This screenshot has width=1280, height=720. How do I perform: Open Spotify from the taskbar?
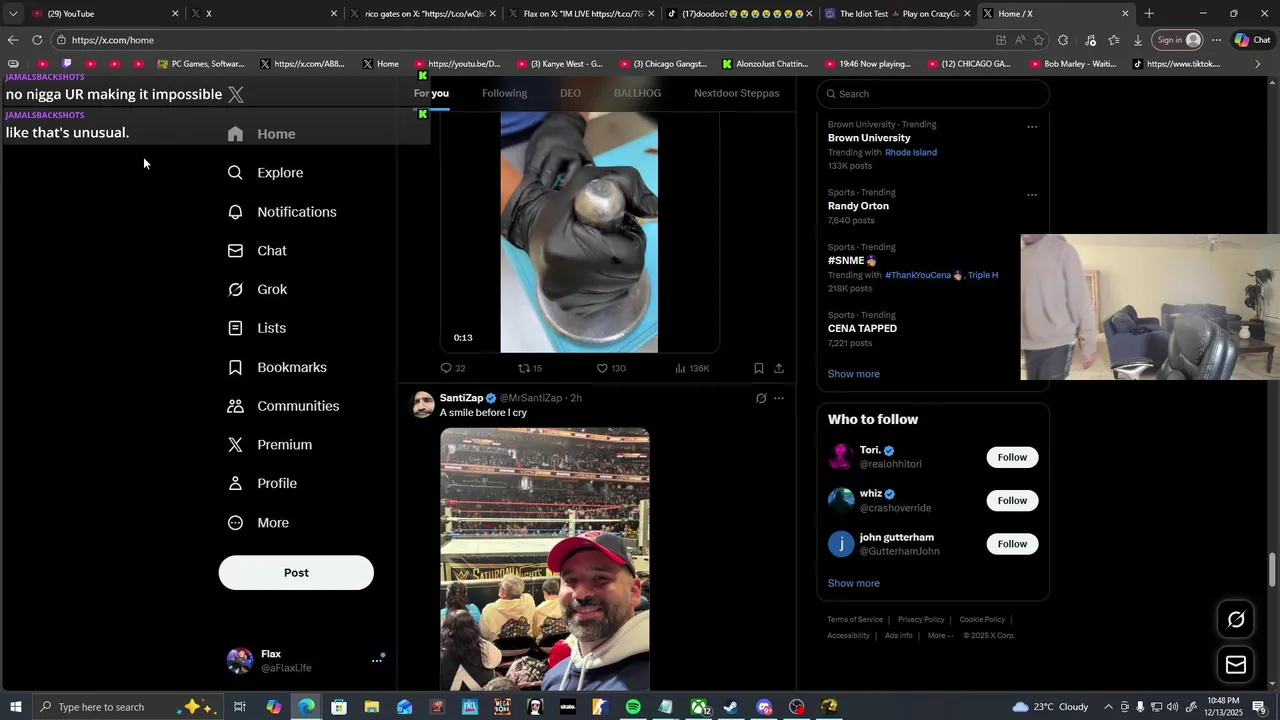point(633,707)
